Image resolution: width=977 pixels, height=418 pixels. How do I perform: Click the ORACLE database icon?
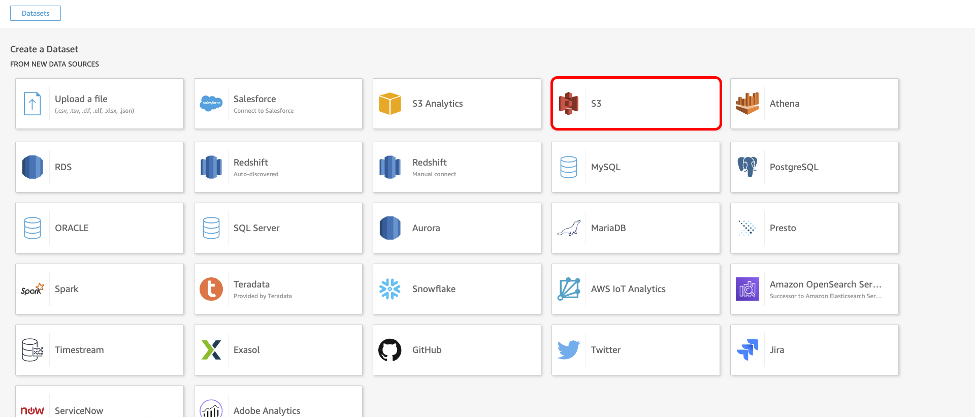32,228
